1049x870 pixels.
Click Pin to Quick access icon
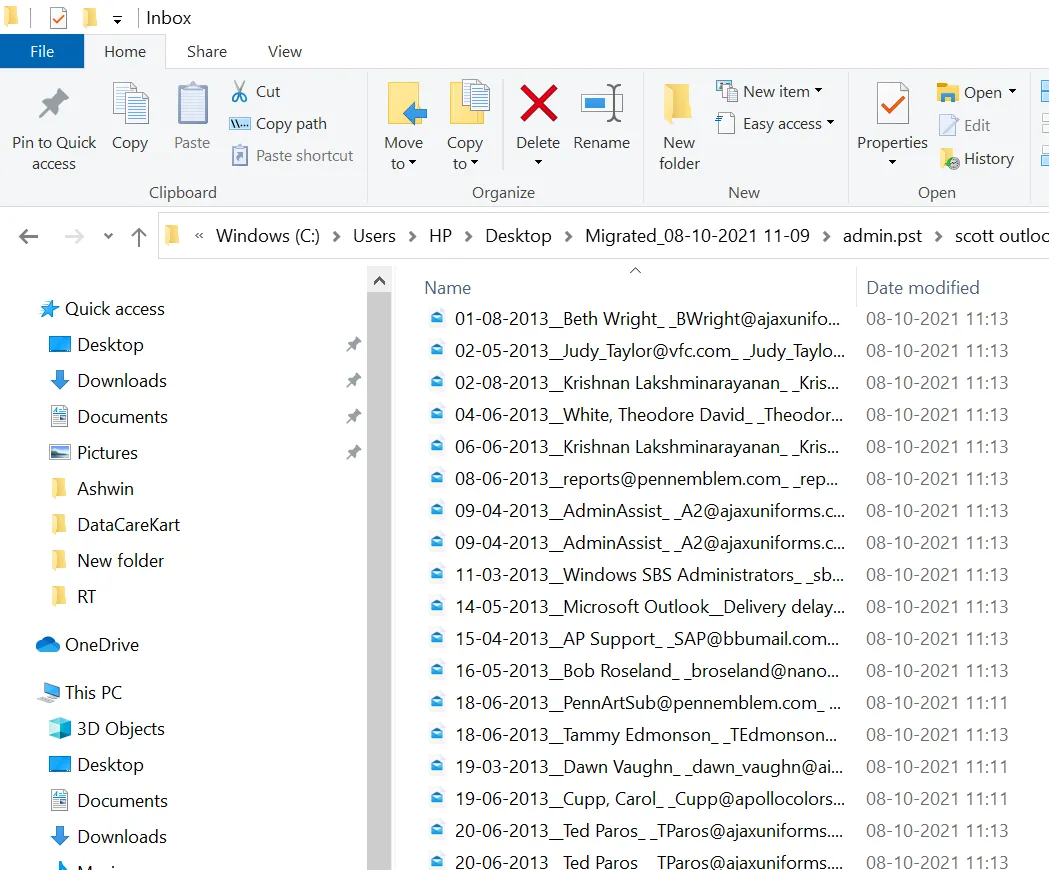(x=54, y=105)
